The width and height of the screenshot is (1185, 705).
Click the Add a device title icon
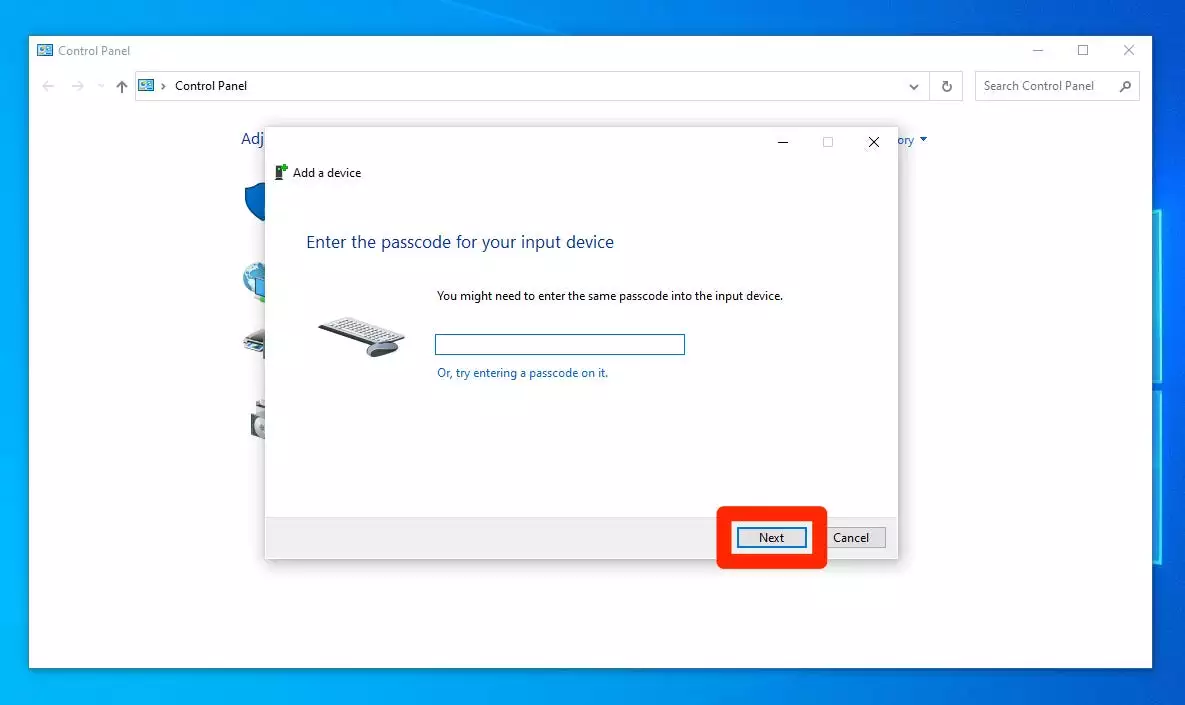281,172
